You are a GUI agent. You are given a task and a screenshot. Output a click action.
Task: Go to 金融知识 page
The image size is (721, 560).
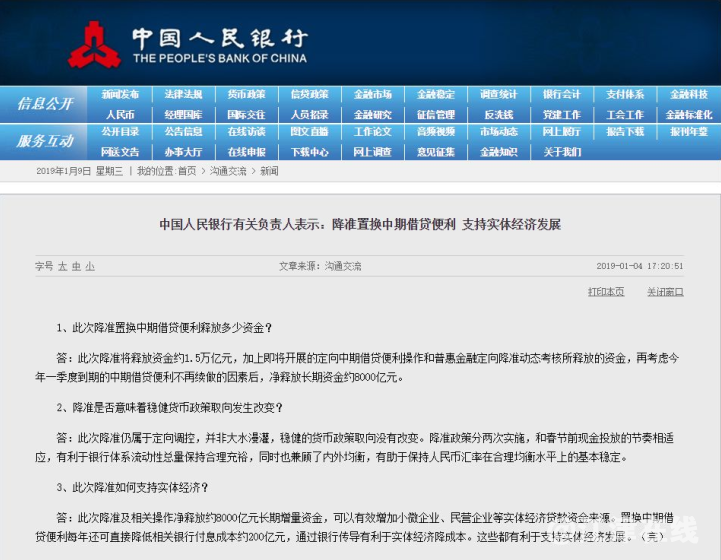click(x=499, y=152)
